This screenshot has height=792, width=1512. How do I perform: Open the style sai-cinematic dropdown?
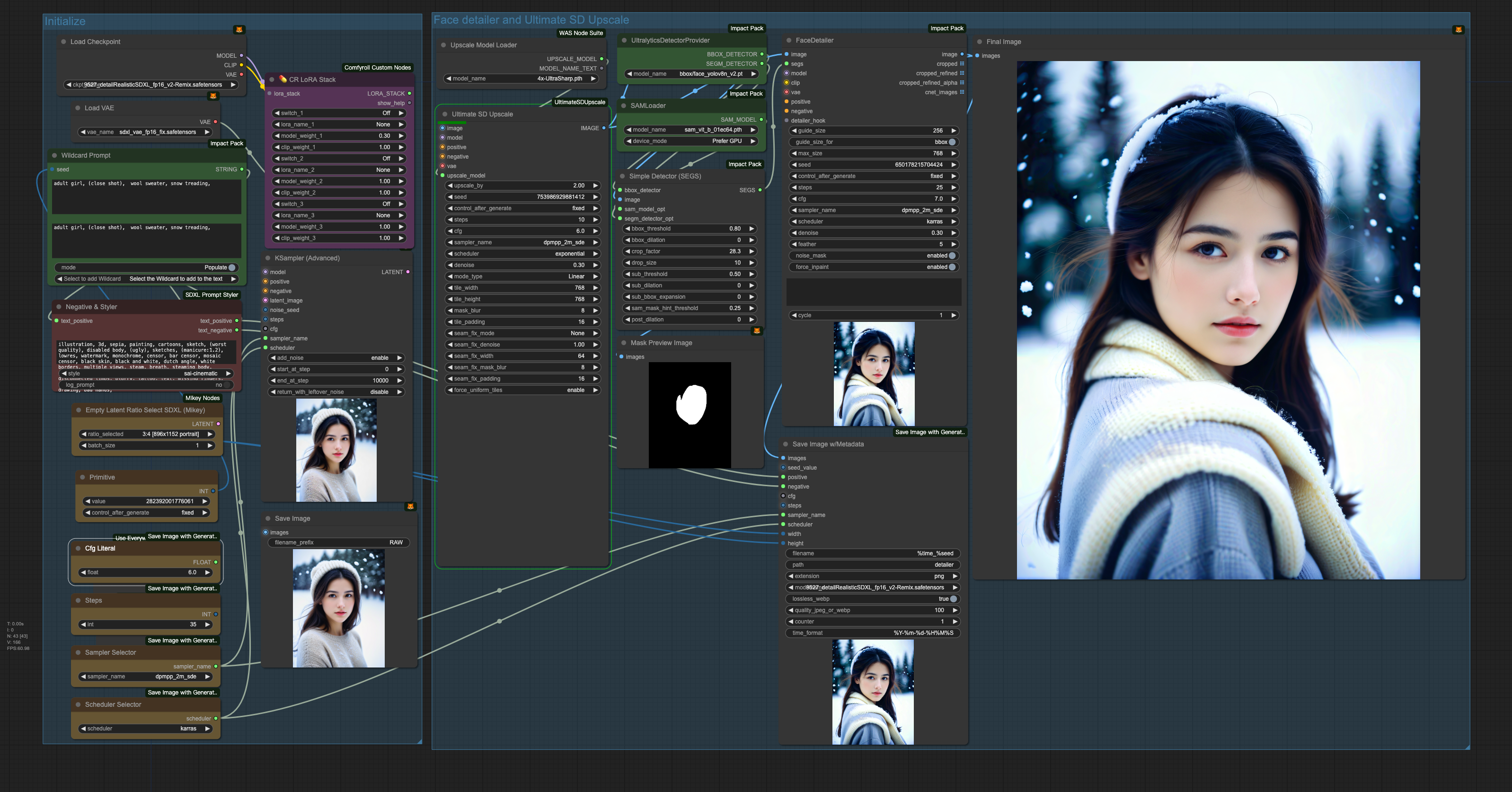tap(146, 374)
